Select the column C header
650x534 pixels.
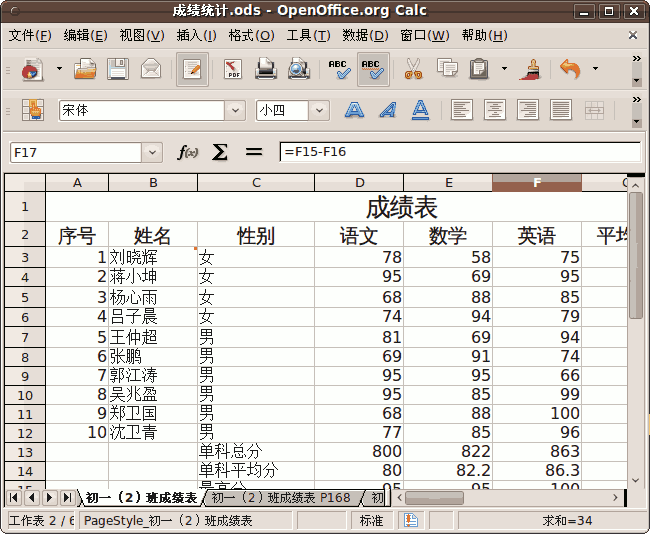point(256,183)
